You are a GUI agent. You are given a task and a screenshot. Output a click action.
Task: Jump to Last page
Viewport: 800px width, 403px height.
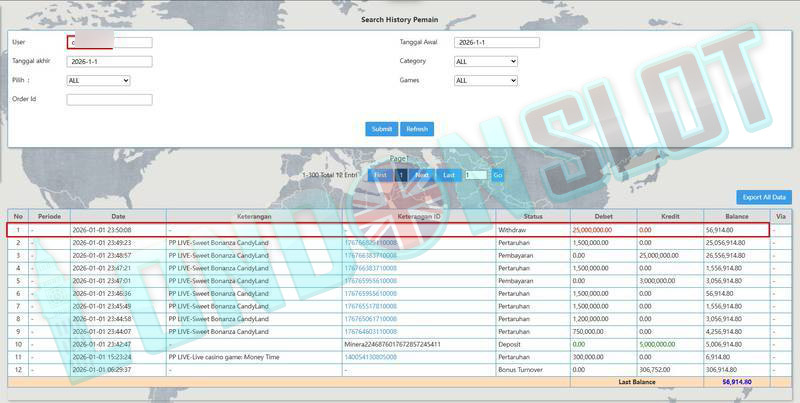click(x=449, y=175)
